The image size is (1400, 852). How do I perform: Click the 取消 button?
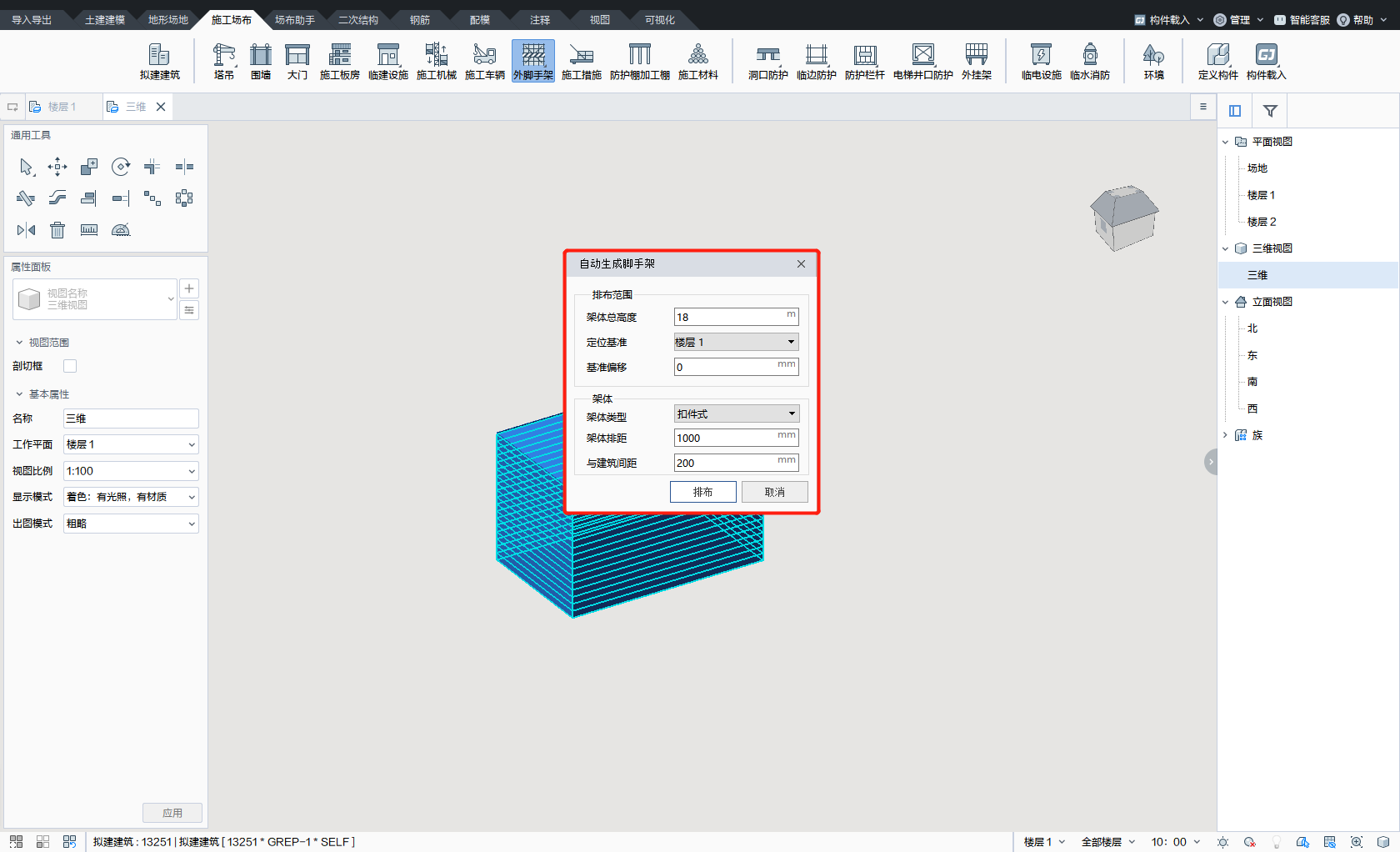[x=774, y=492]
